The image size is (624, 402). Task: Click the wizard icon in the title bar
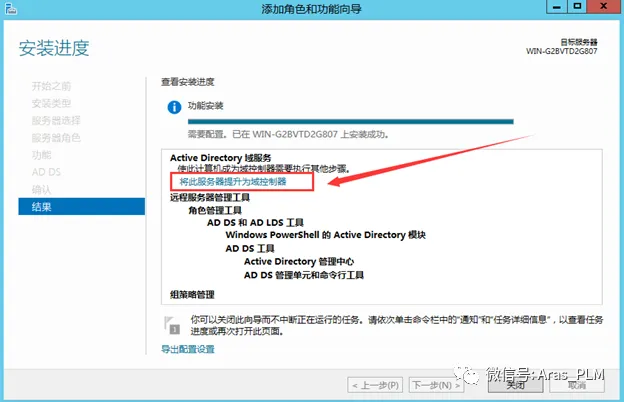click(10, 8)
